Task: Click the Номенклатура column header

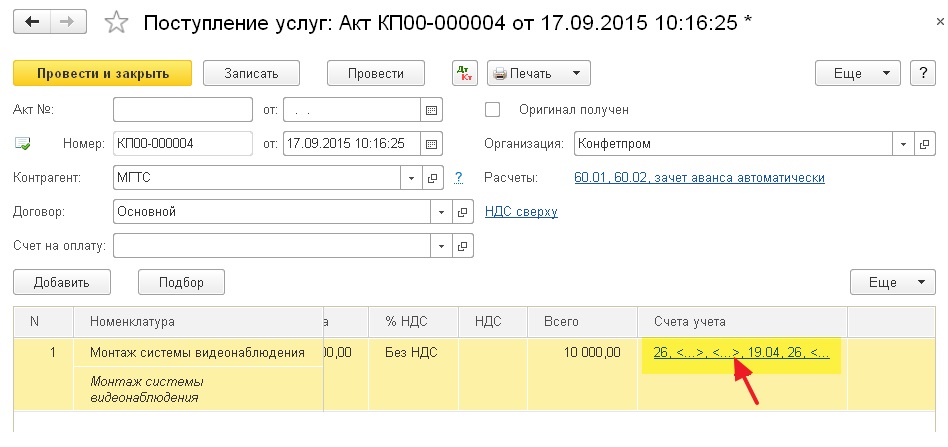Action: pos(198,322)
